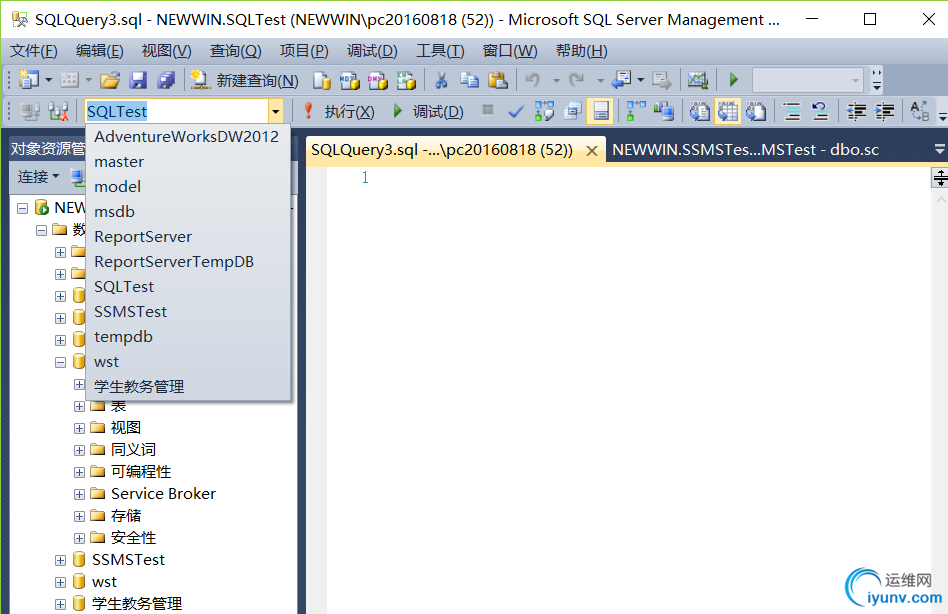Open a Database Engine Query
This screenshot has width=948, height=614.
pos(322,80)
